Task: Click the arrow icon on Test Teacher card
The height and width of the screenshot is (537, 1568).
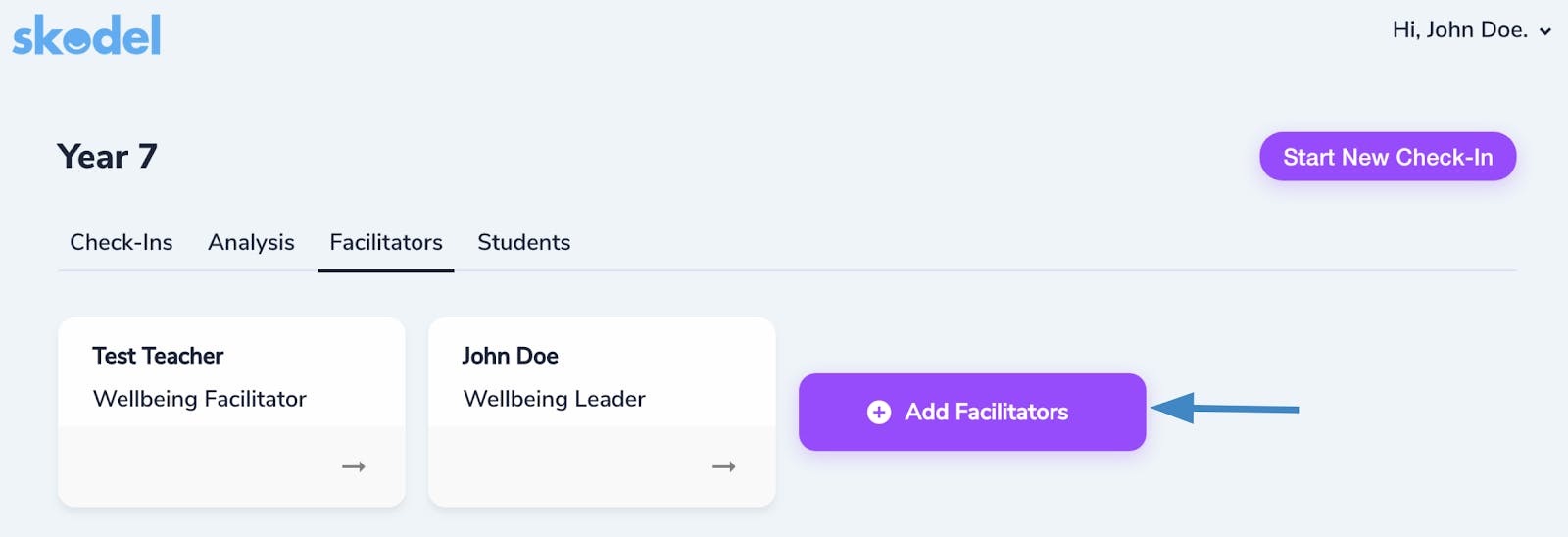Action: coord(354,467)
